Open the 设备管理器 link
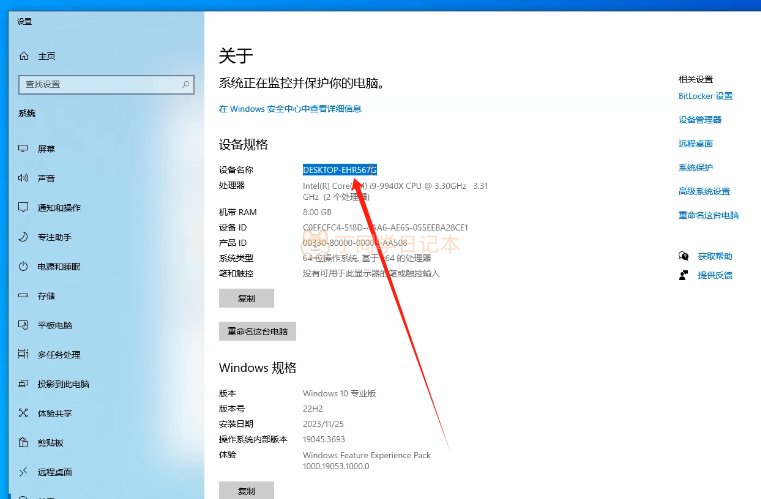Image resolution: width=761 pixels, height=499 pixels. (700, 120)
